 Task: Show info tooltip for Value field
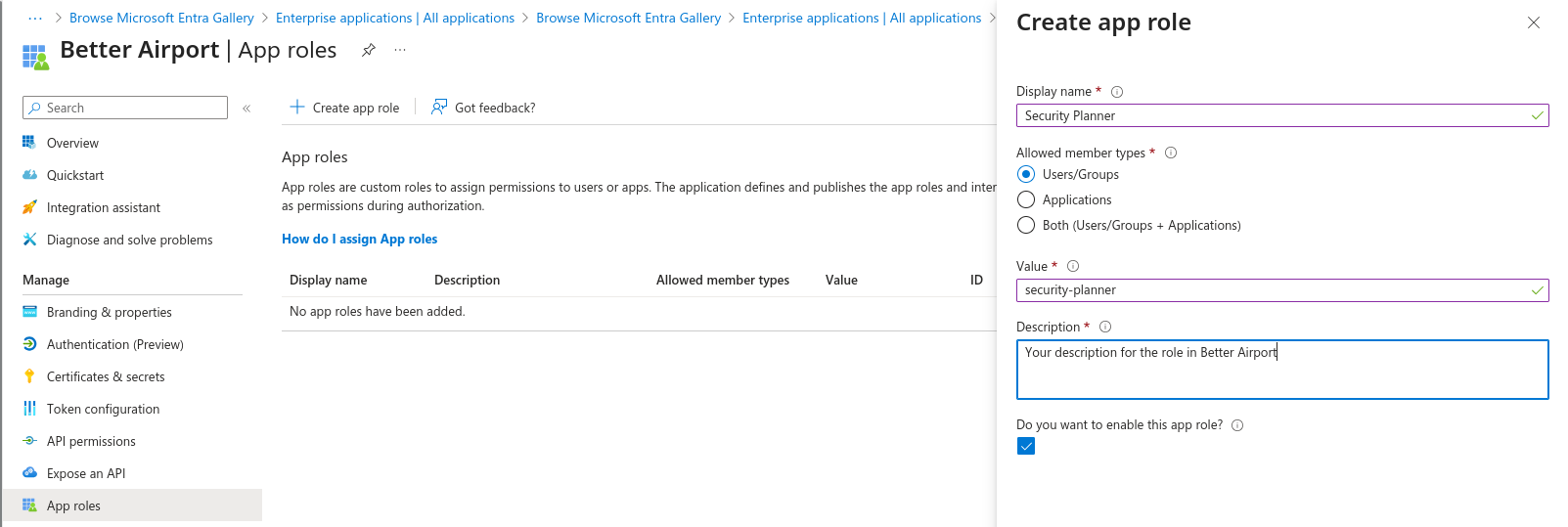pos(1073,266)
